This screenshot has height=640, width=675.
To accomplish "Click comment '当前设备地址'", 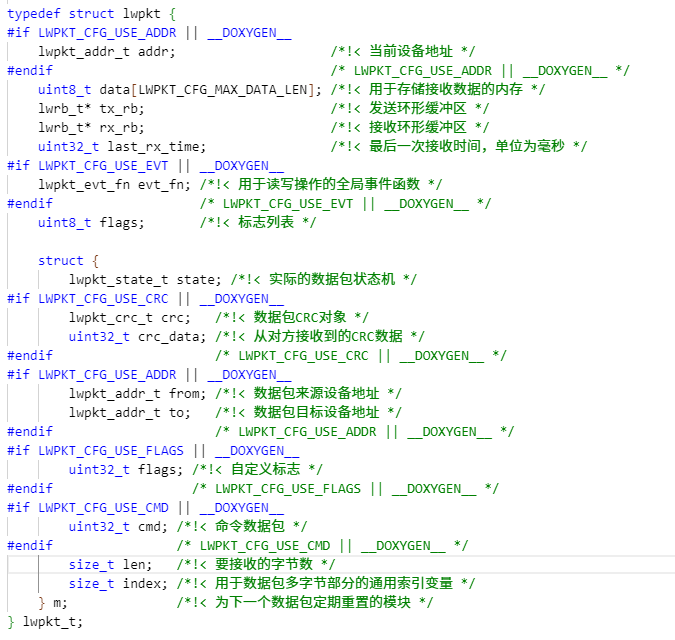I will coord(411,51).
